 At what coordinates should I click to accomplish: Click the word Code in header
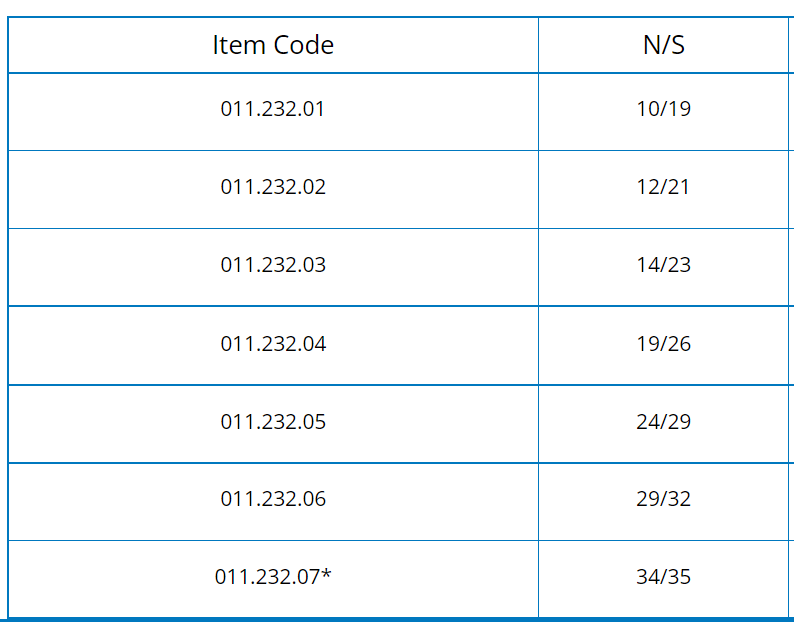(x=304, y=45)
